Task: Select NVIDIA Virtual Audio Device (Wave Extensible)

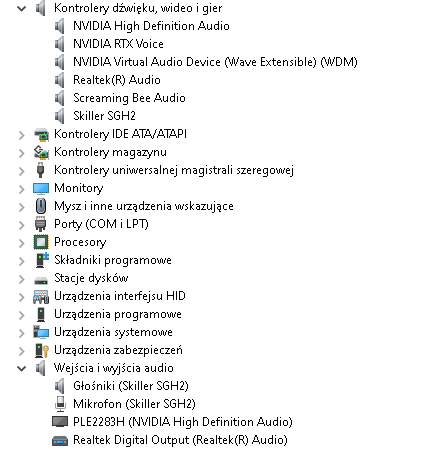Action: [215, 62]
